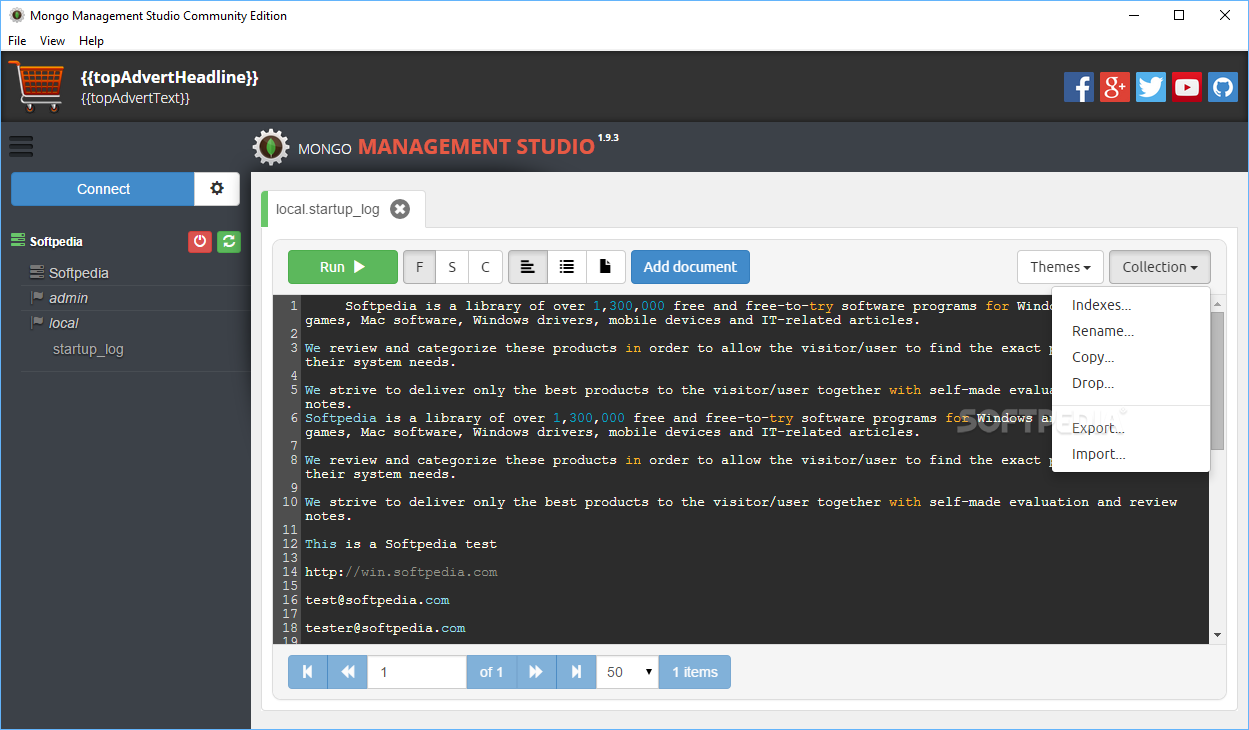Click line 12 'This is a Softpedia test'

(401, 544)
